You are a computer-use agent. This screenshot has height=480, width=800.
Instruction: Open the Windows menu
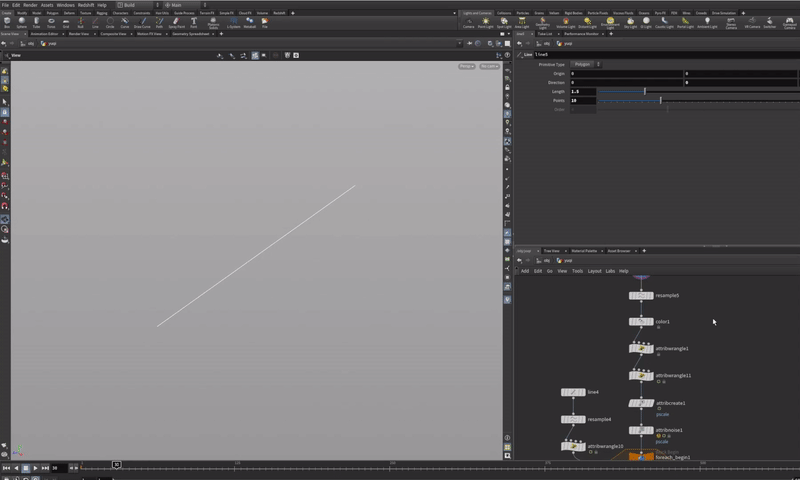[65, 5]
